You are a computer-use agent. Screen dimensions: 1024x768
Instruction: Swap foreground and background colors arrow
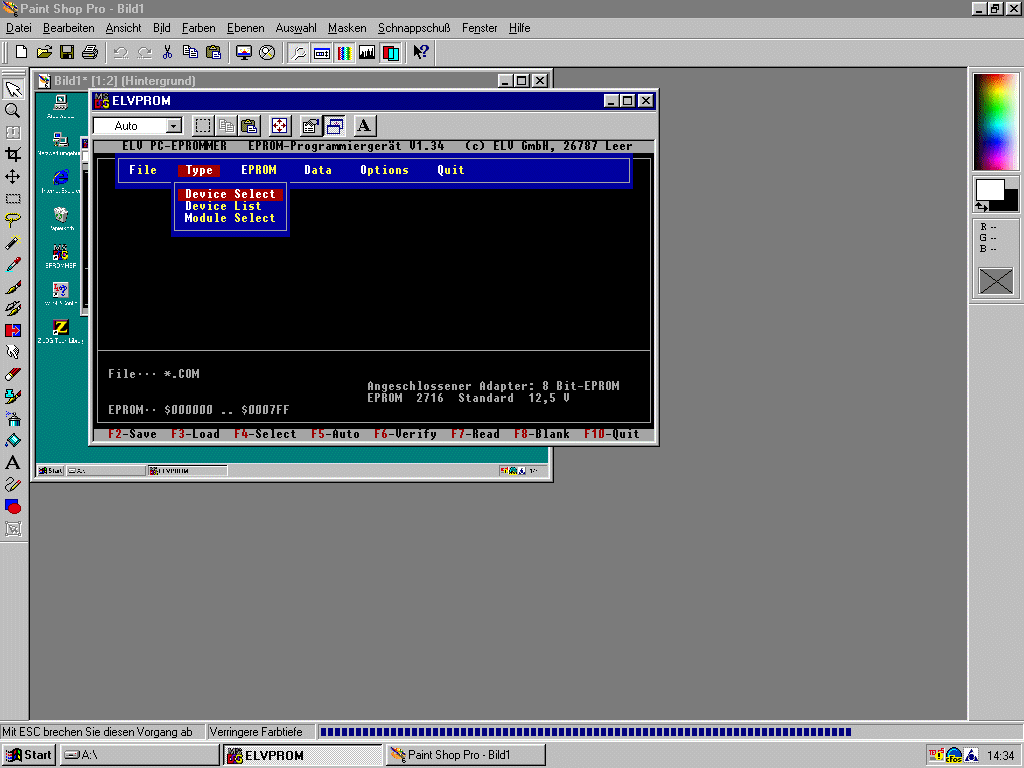coord(982,206)
